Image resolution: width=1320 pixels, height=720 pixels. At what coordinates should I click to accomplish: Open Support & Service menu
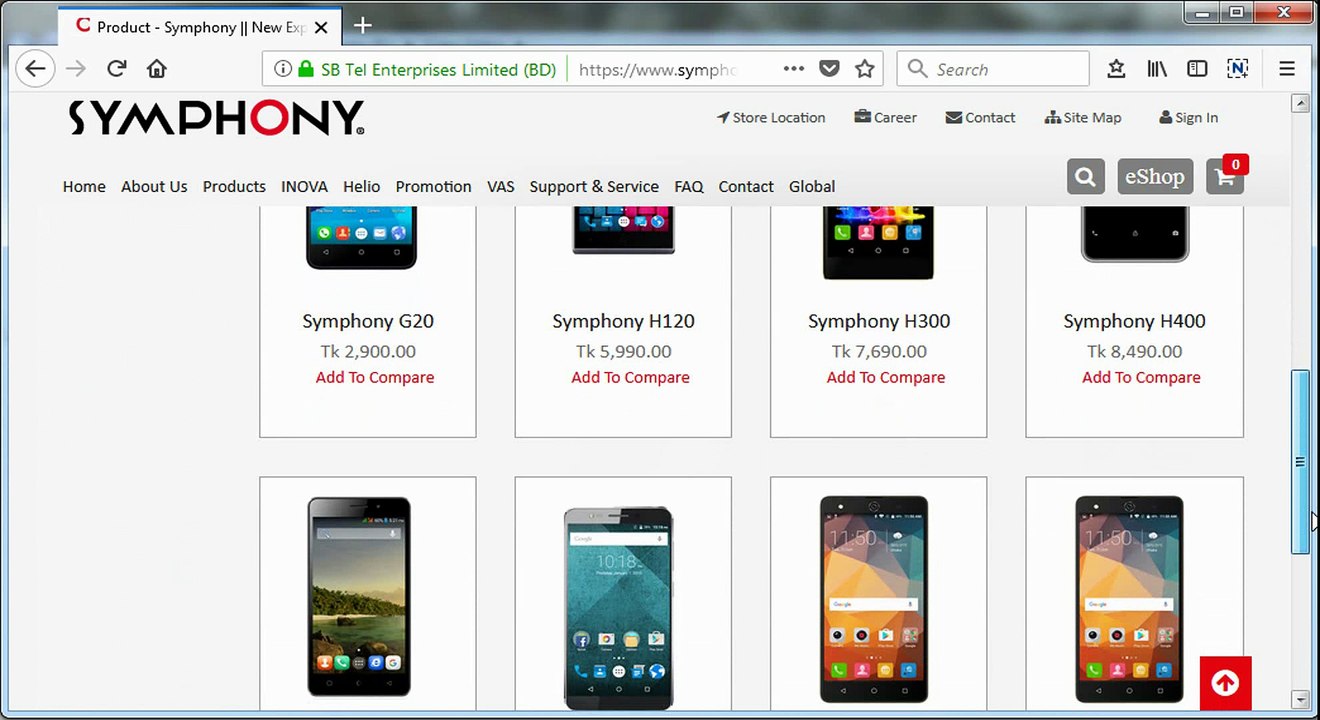coord(594,187)
